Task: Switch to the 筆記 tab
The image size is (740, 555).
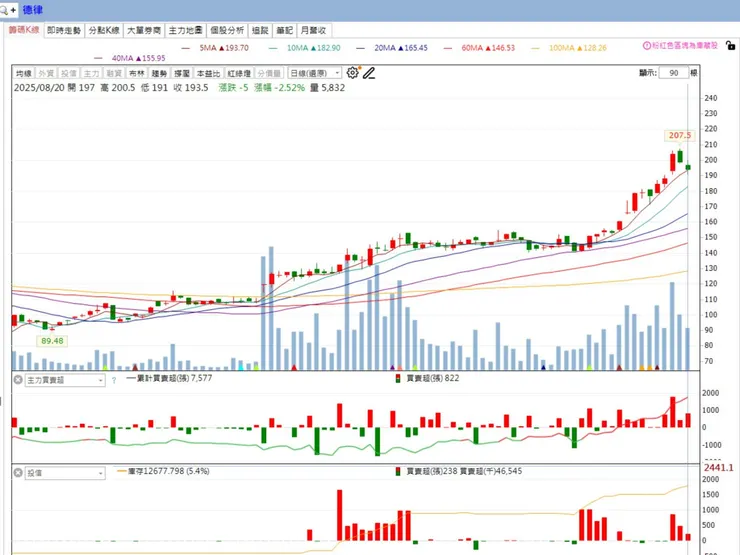Action: tap(285, 30)
